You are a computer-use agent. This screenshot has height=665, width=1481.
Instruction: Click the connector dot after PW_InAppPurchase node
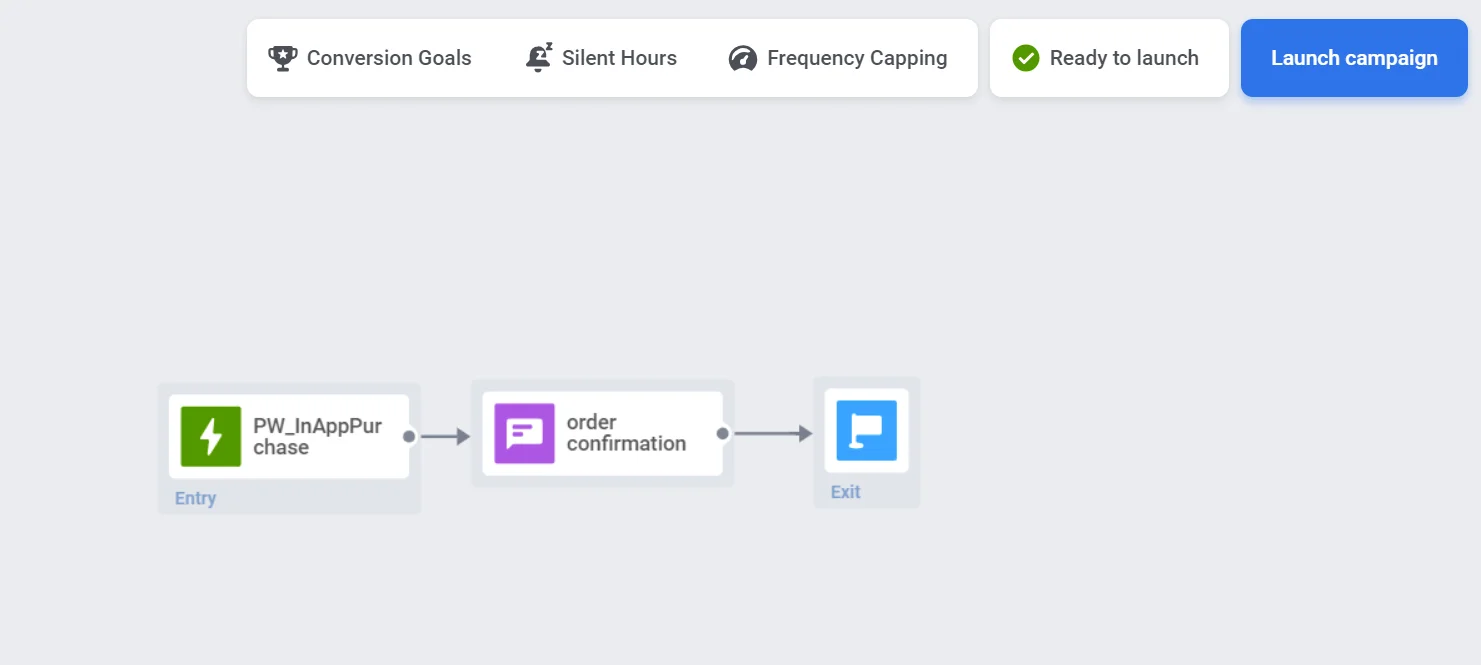click(x=409, y=435)
